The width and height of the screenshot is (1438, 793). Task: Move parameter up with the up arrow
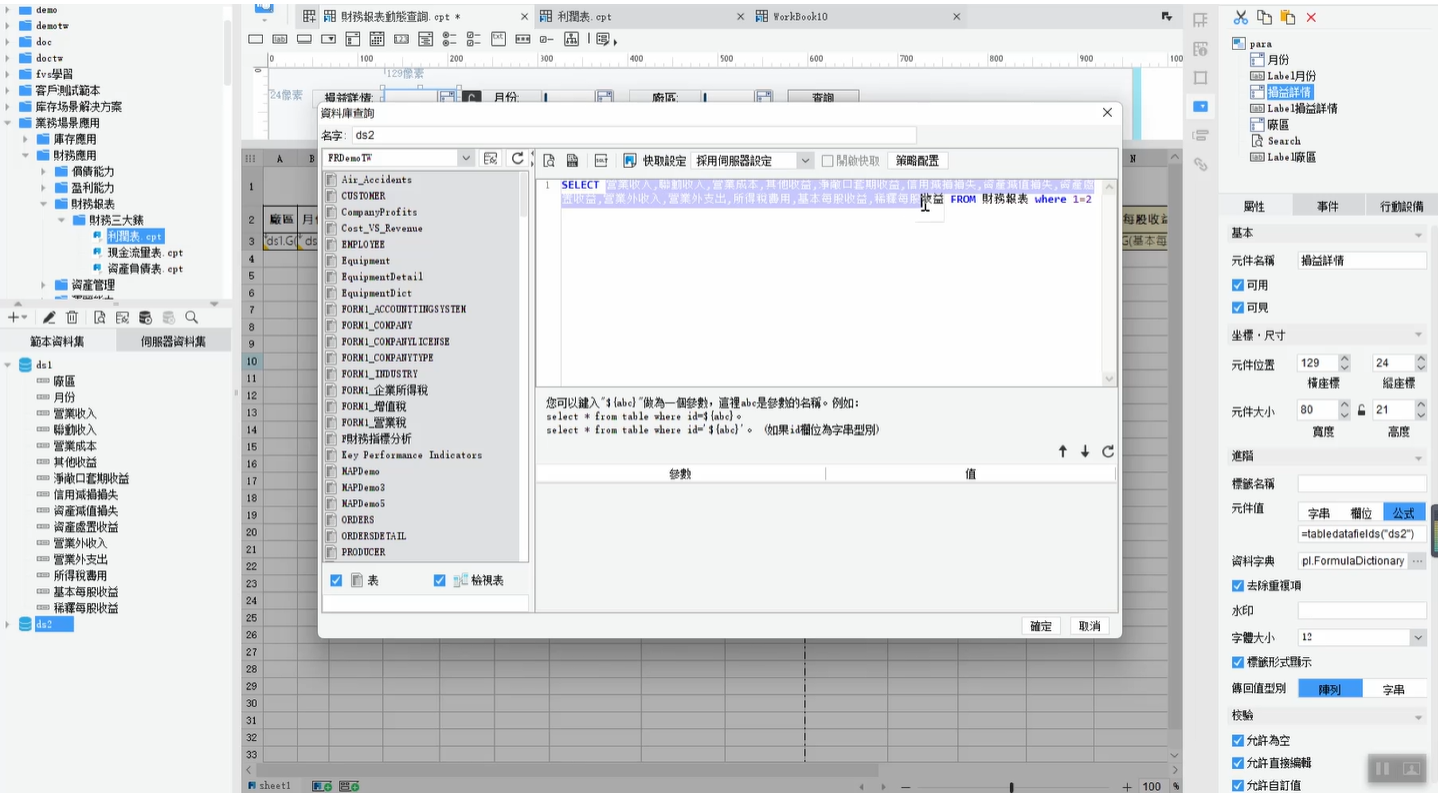pyautogui.click(x=1063, y=452)
